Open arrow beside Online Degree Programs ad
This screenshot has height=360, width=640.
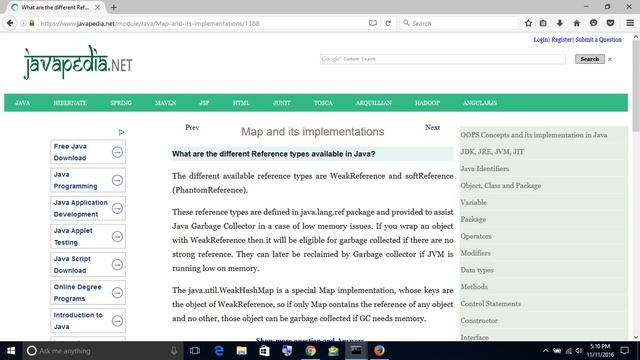pyautogui.click(x=117, y=293)
